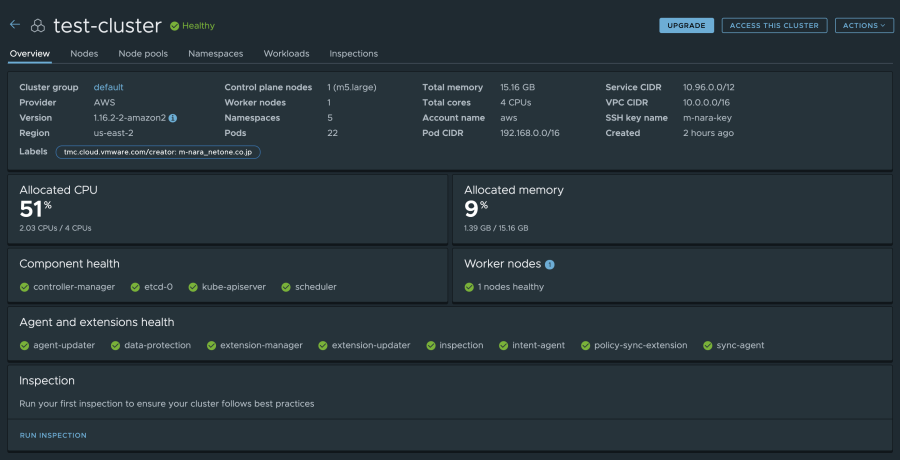Click the inspection health check icon
Viewport: 900px width, 460px height.
[430, 346]
